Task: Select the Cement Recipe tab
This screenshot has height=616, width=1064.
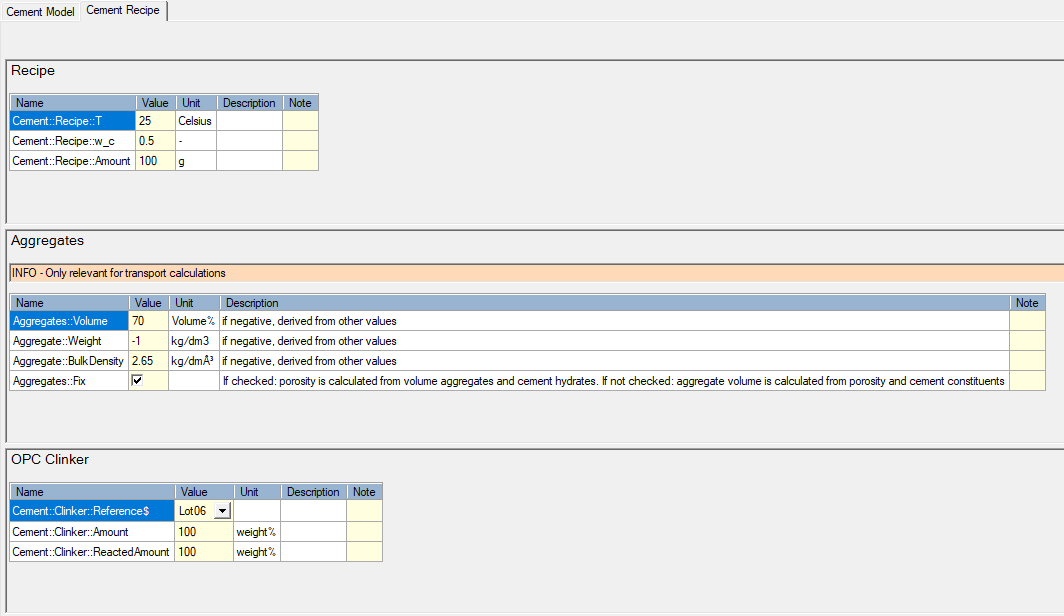Action: pos(123,10)
